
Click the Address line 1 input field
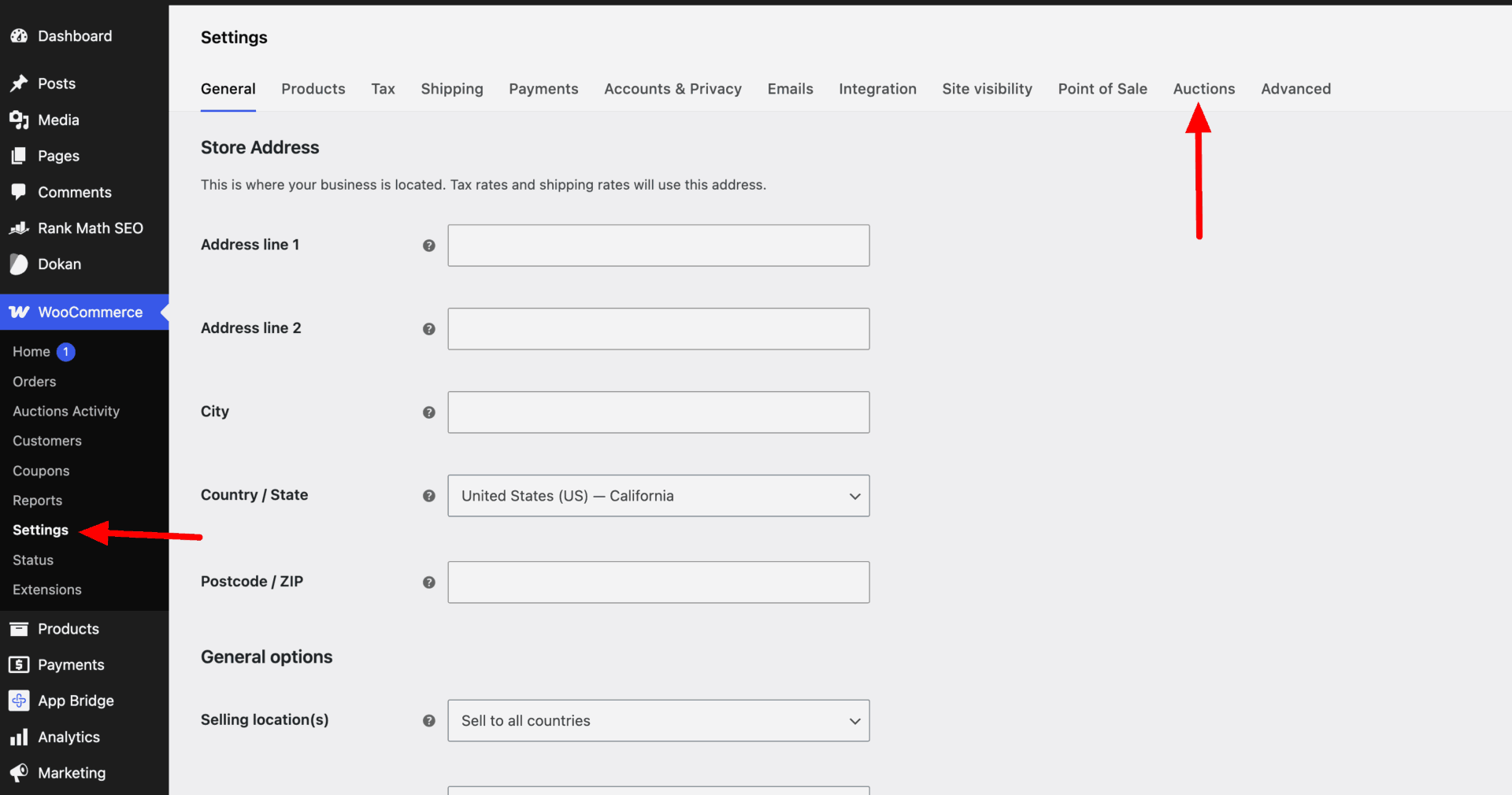coord(658,246)
